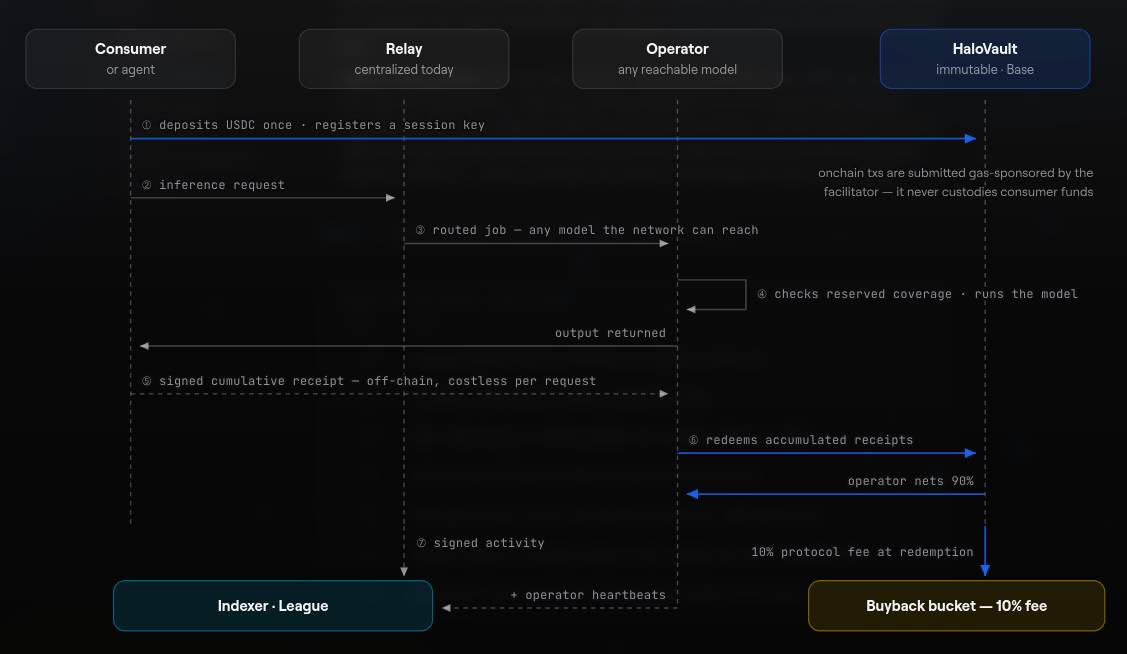The height and width of the screenshot is (654, 1127).
Task: Select the Relay centralized today box
Action: click(x=404, y=59)
